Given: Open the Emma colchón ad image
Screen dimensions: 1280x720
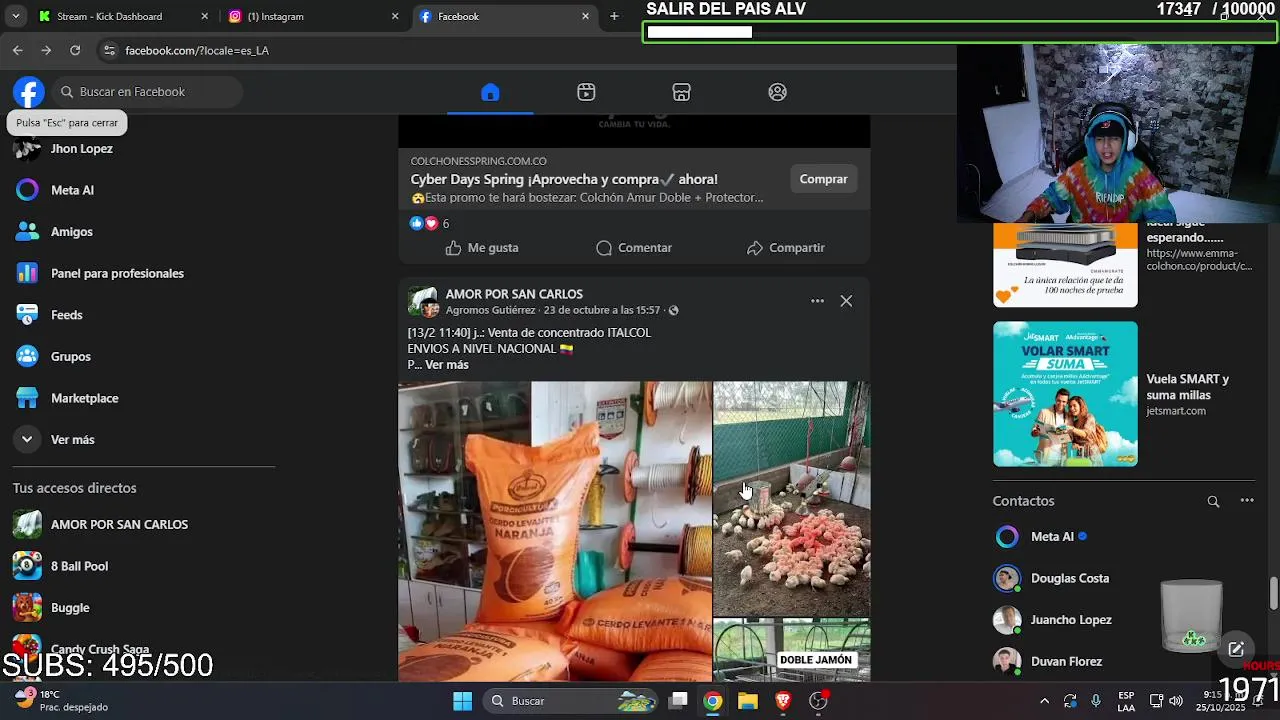Looking at the screenshot, I should [1065, 265].
